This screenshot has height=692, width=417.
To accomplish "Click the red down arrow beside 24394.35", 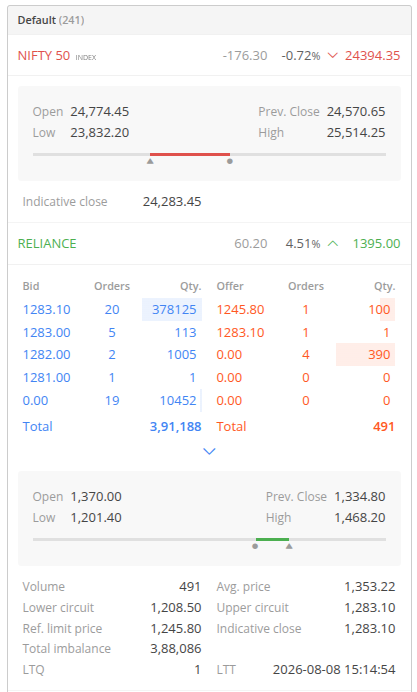I will click(333, 56).
